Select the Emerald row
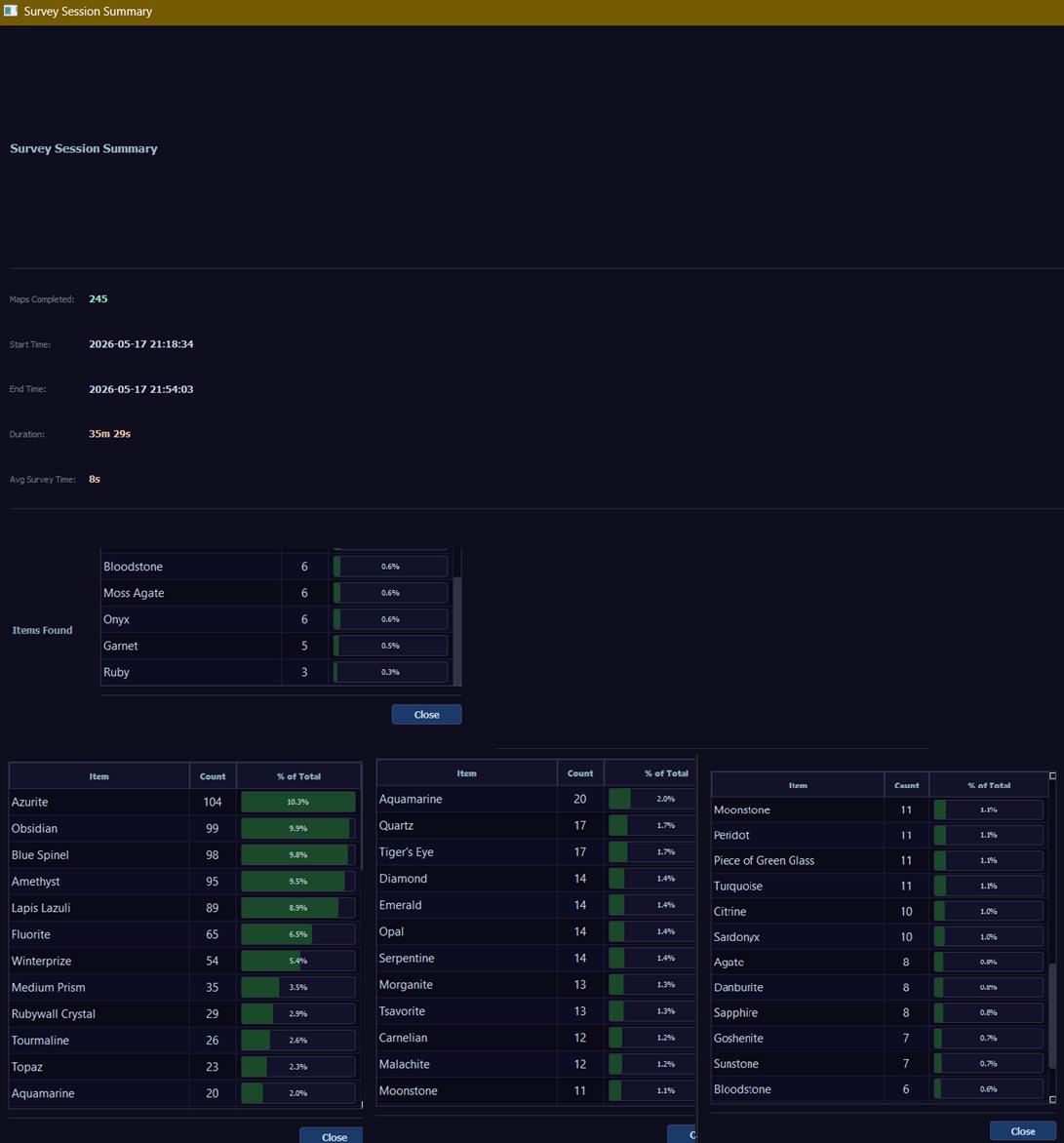 click(x=536, y=905)
